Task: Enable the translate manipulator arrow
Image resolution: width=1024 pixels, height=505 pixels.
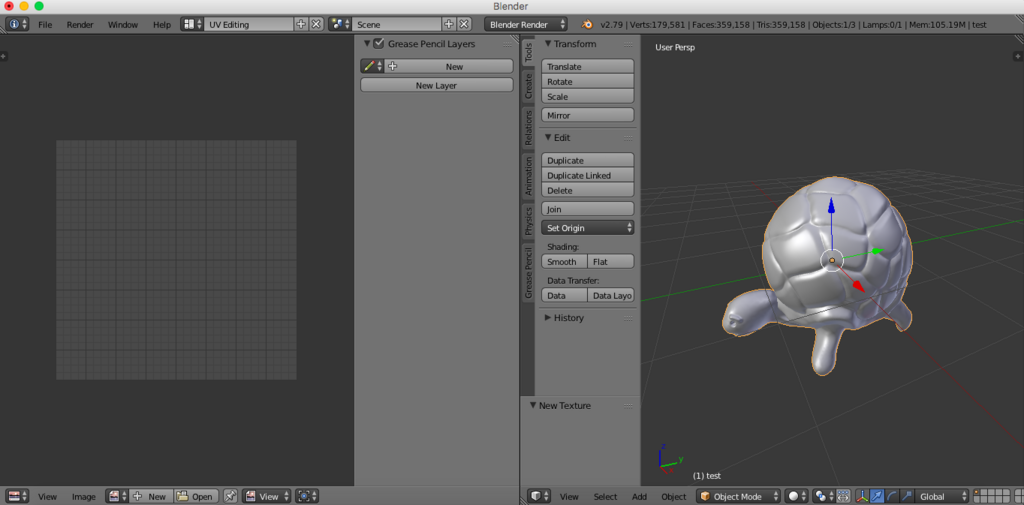Action: coord(878,497)
